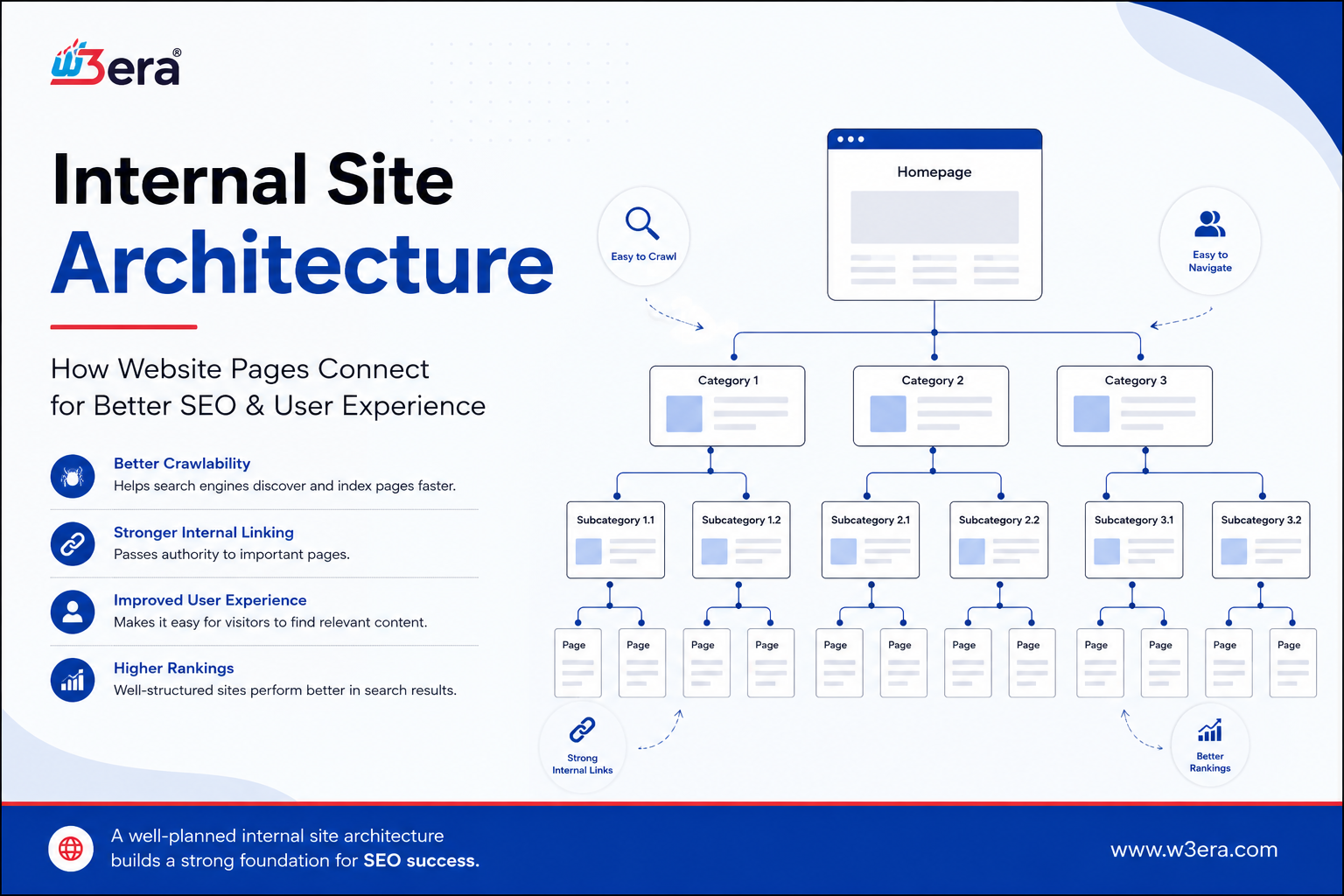
Task: Open the www.w3era.com link
Action: (1193, 850)
